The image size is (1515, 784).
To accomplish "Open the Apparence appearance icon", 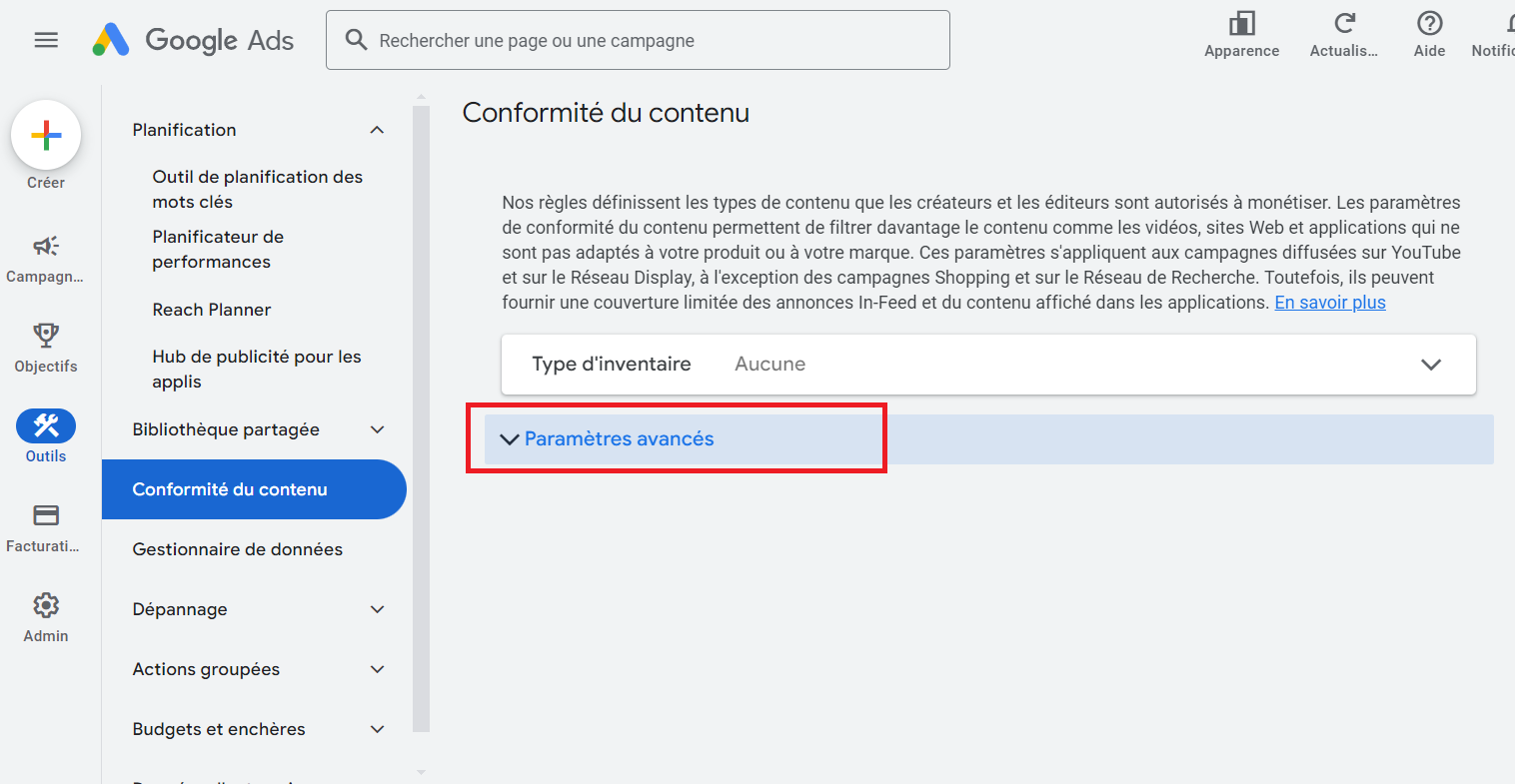I will click(1242, 24).
